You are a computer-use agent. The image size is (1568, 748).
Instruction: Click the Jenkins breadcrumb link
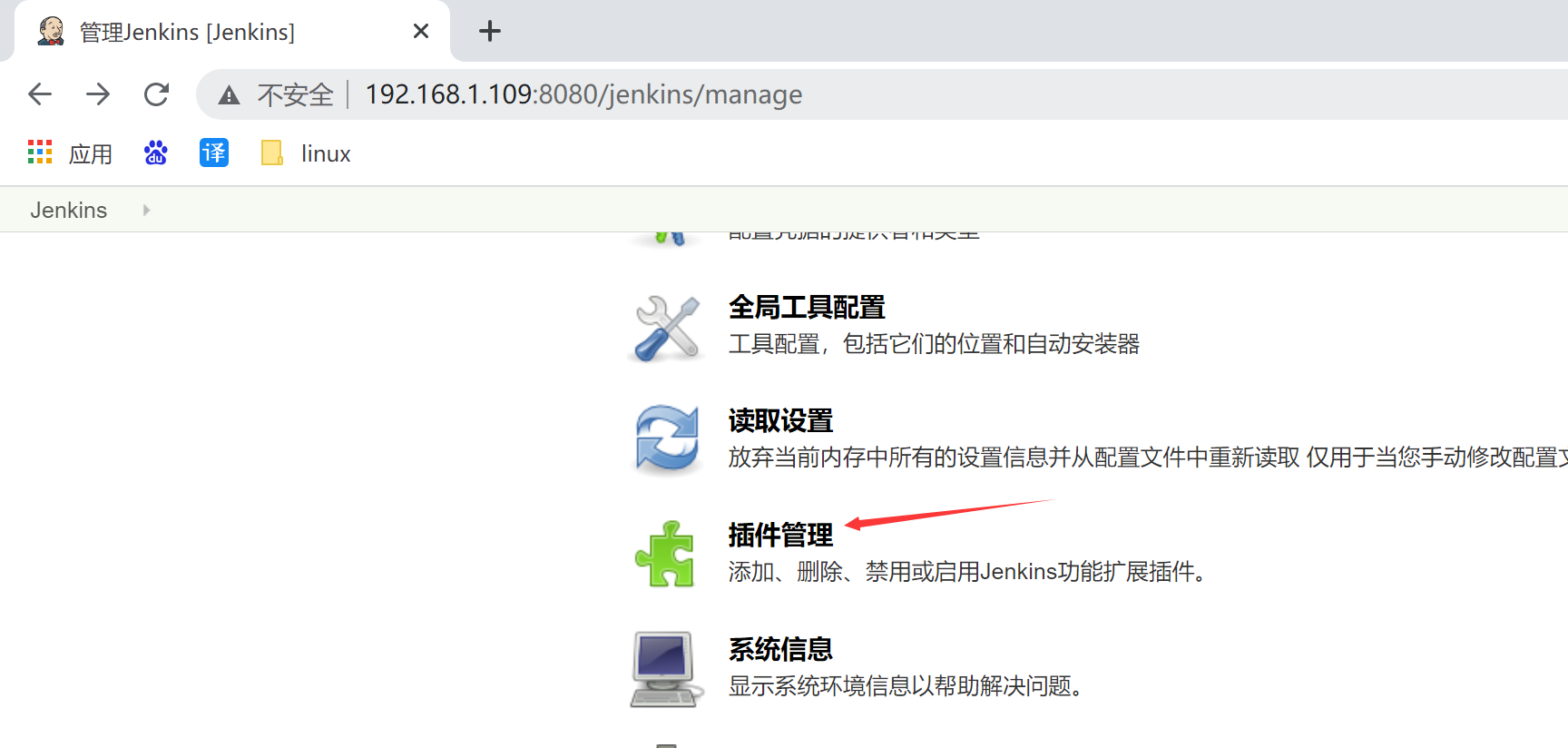(69, 211)
